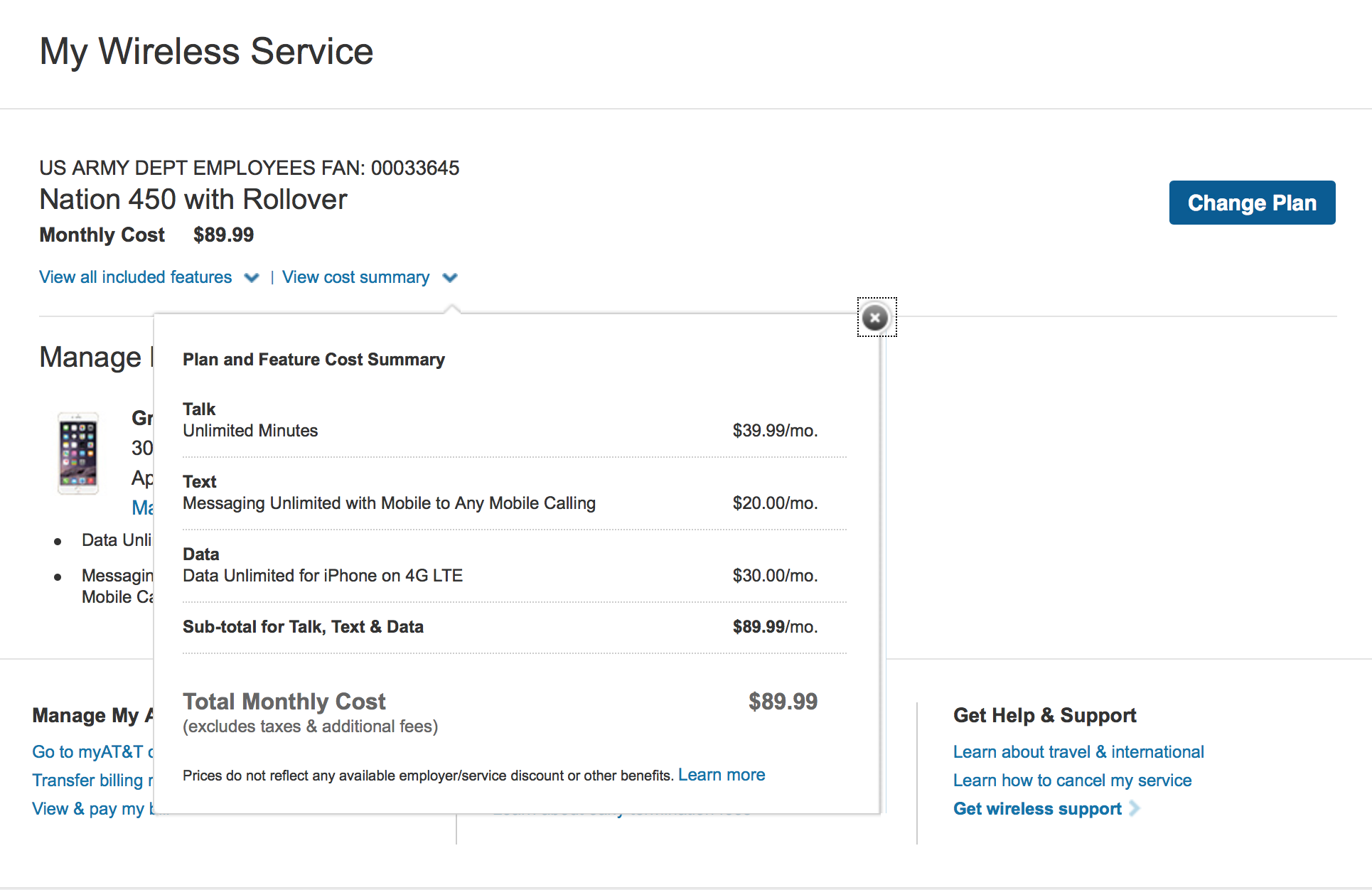Viewport: 1372px width, 890px height.
Task: Open the Transfer billing link
Action: [89, 781]
